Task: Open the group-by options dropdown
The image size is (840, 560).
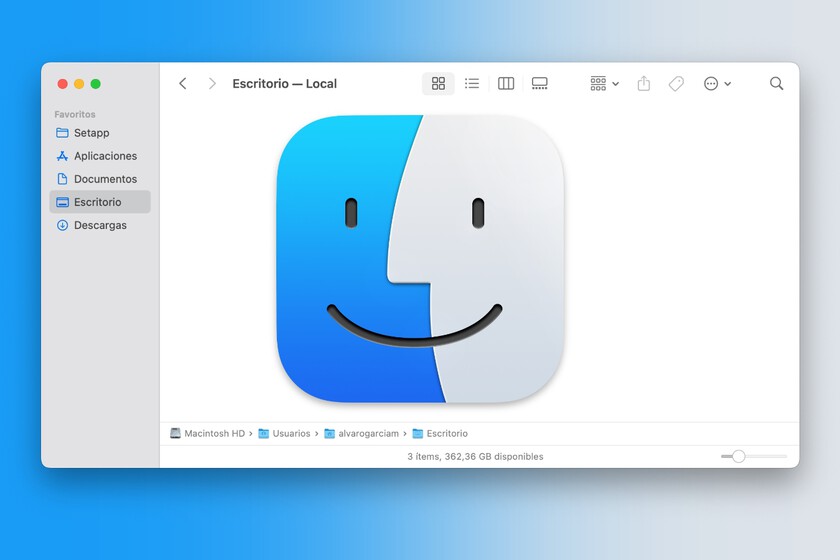Action: [x=604, y=84]
